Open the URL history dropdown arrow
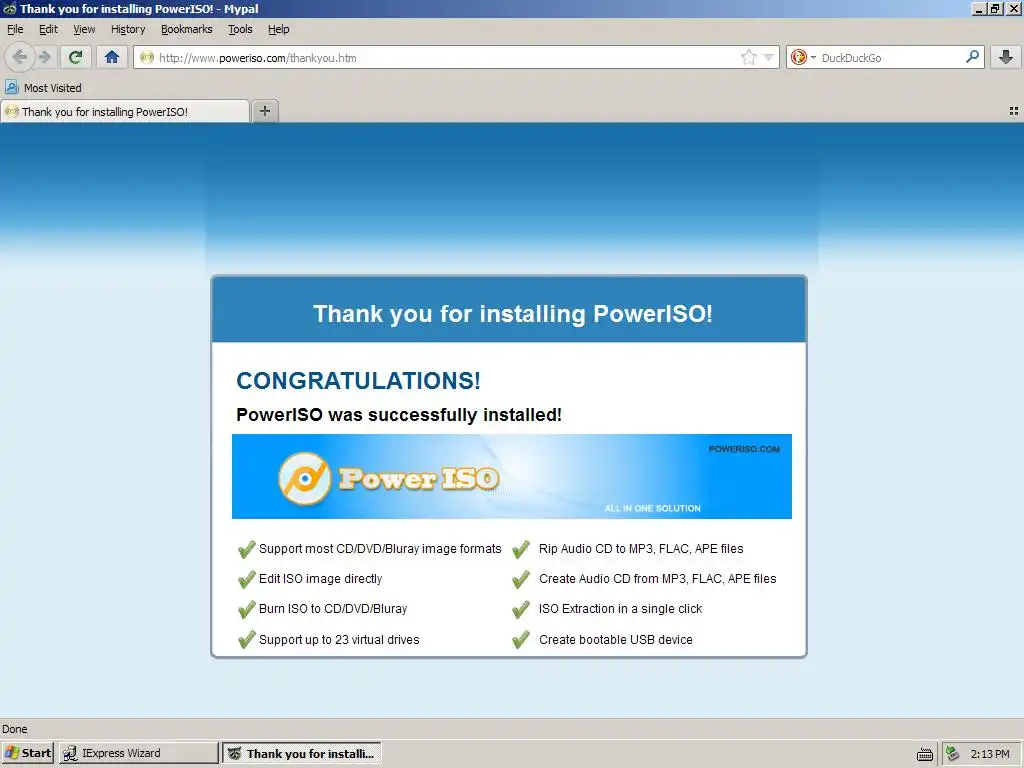 tap(769, 57)
